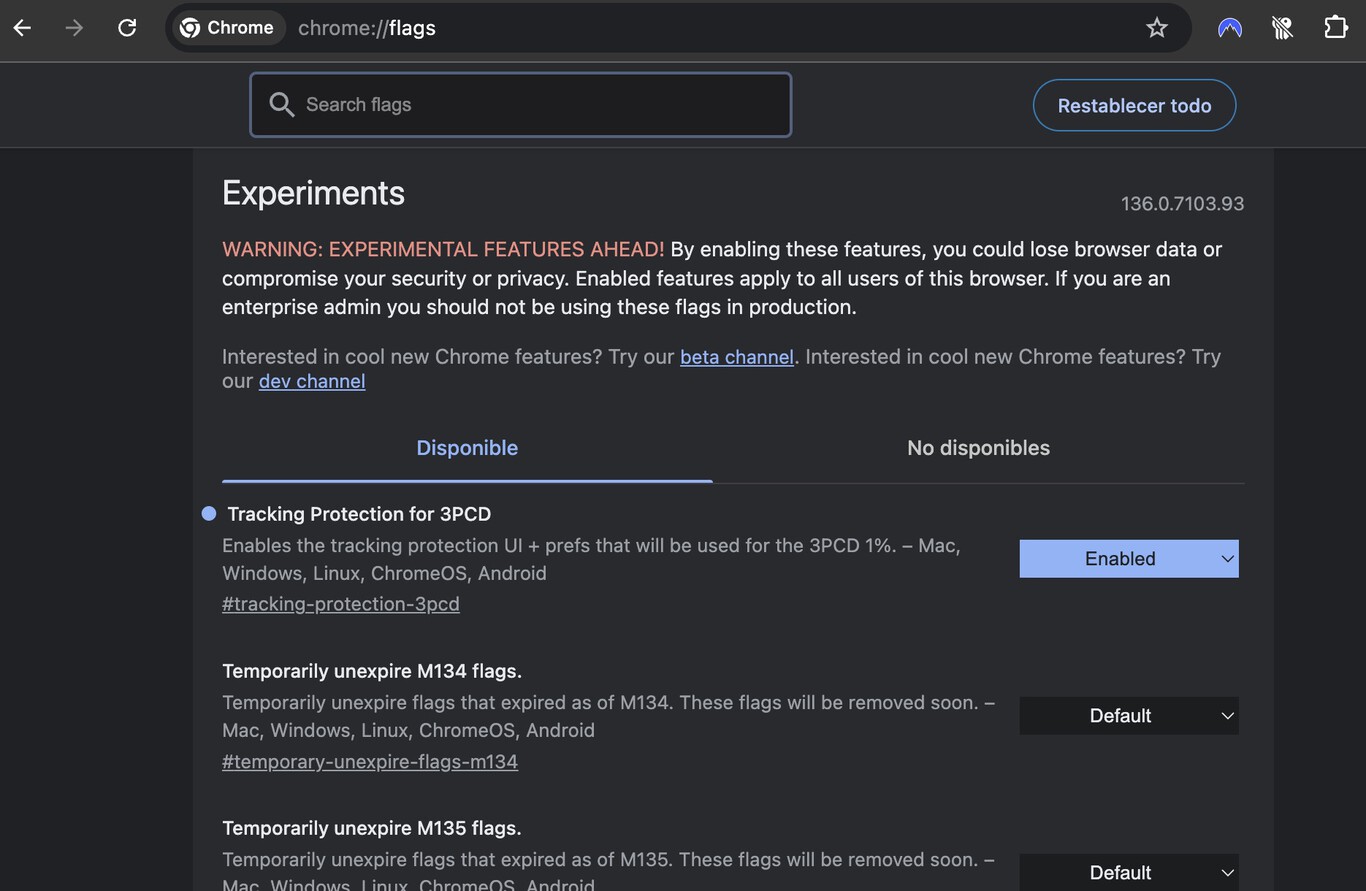Click the magnifier icon in Search flags

[x=282, y=104]
